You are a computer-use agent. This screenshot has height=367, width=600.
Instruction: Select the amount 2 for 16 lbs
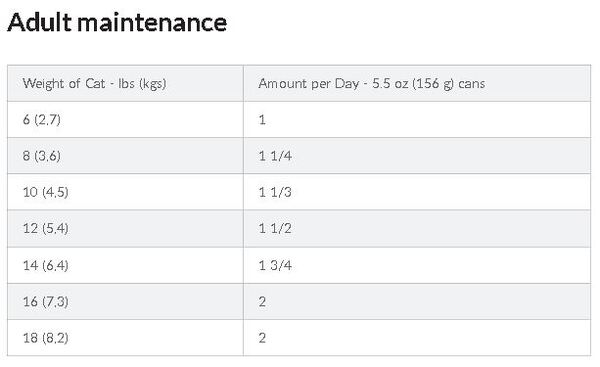(417, 302)
